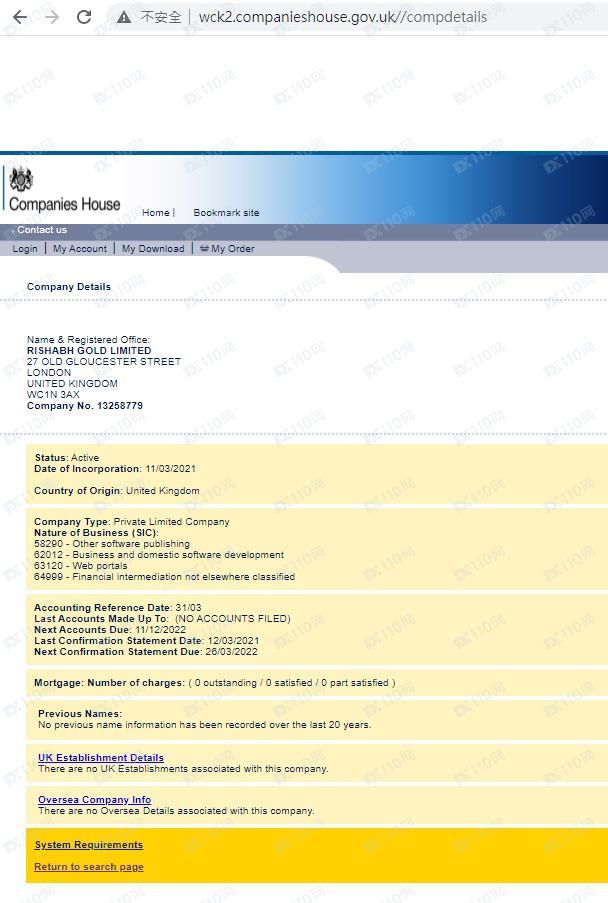Open My Account
This screenshot has width=608, height=903.
tap(80, 249)
